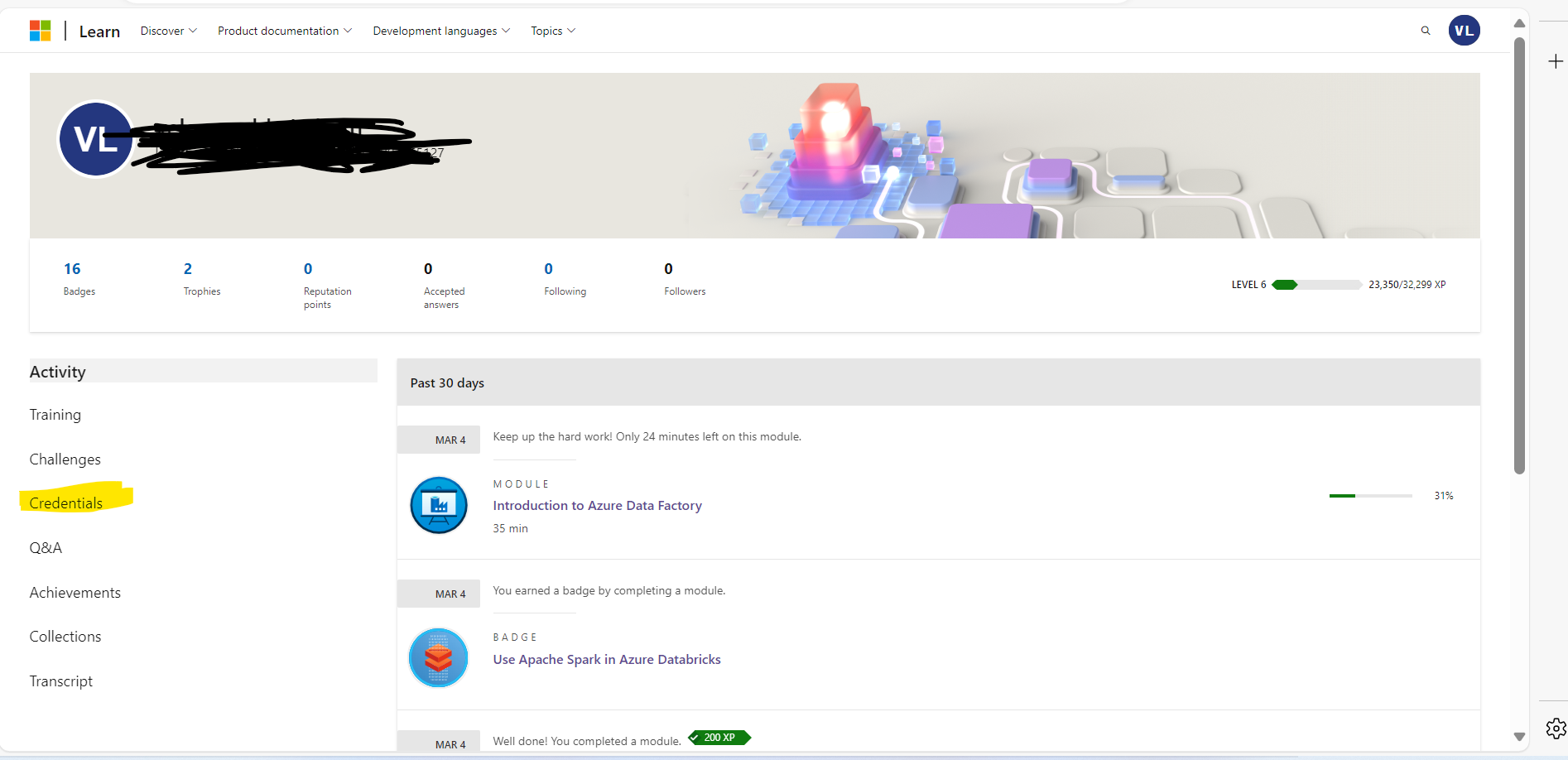
Task: Click the scrollbar down arrow
Action: pyautogui.click(x=1519, y=737)
